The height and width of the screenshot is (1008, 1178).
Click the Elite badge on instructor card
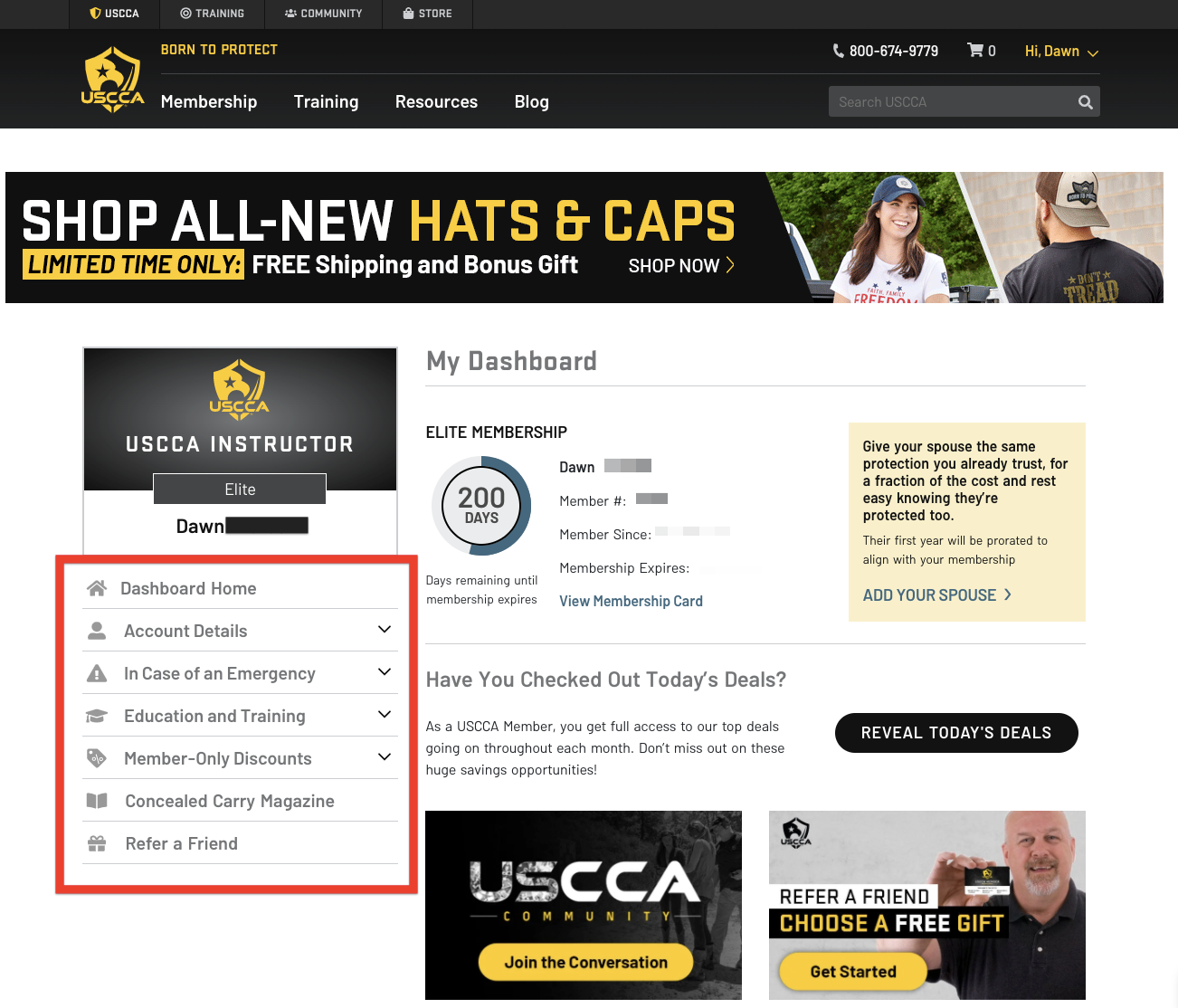pyautogui.click(x=240, y=489)
